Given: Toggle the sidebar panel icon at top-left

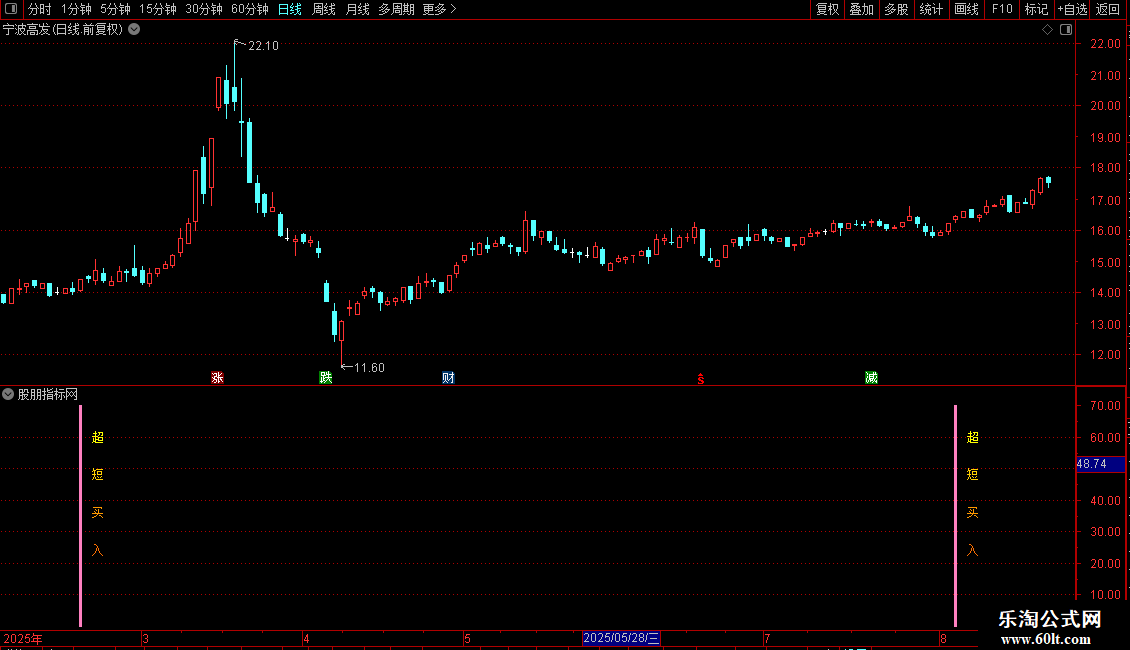Looking at the screenshot, I should pyautogui.click(x=11, y=9).
